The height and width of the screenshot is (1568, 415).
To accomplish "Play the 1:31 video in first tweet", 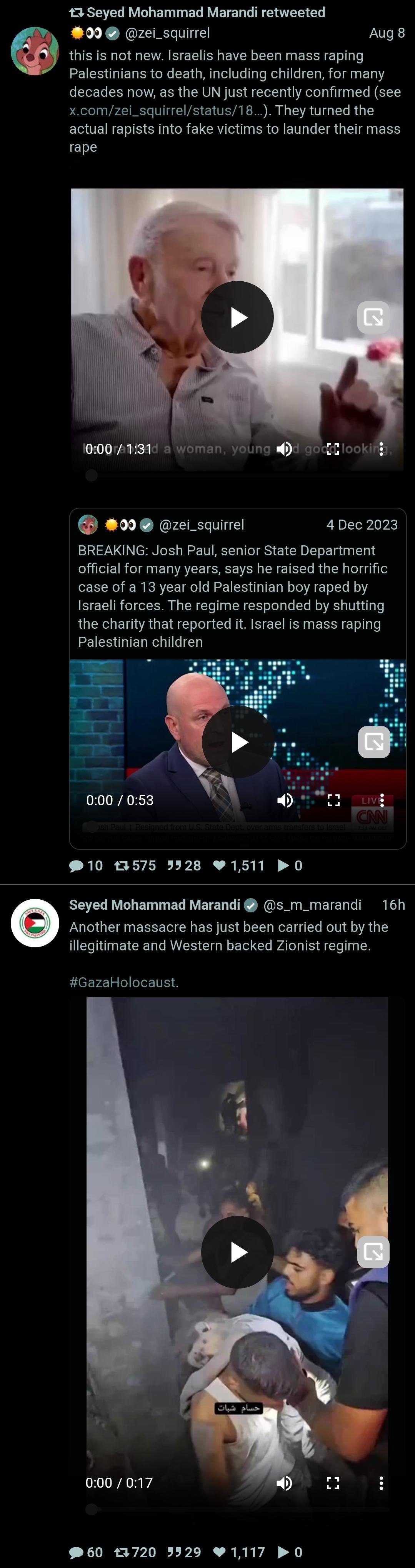I will coord(237,317).
